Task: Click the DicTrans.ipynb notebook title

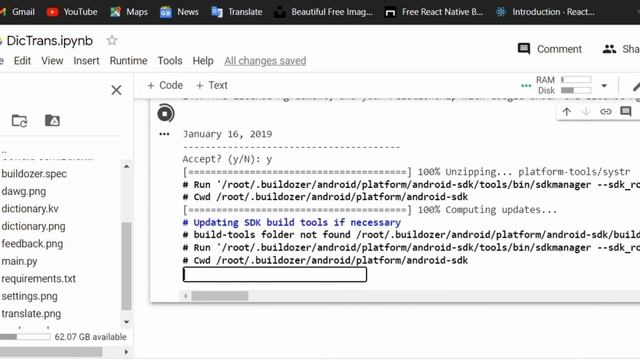Action: [x=50, y=41]
